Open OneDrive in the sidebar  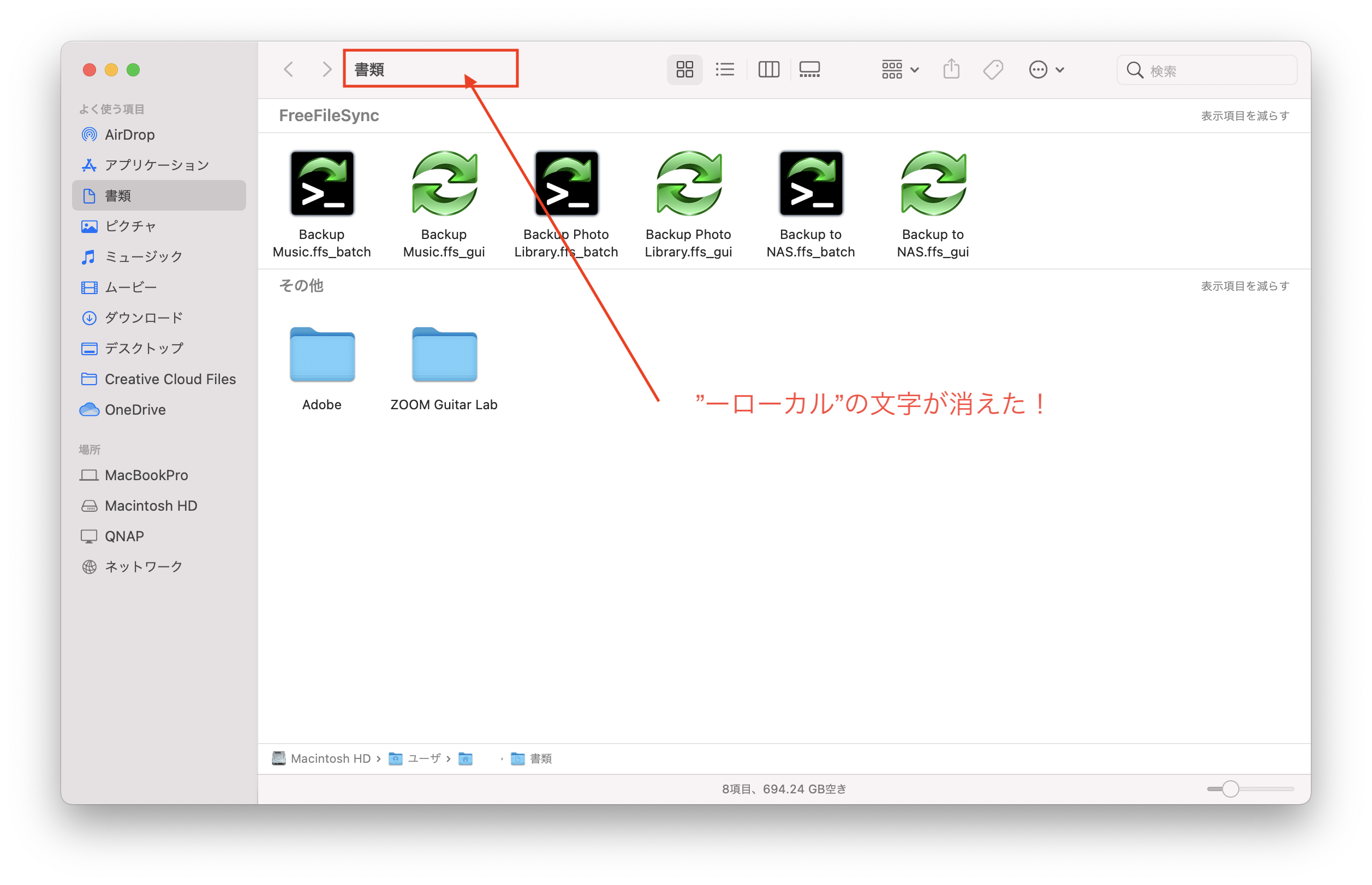click(134, 409)
